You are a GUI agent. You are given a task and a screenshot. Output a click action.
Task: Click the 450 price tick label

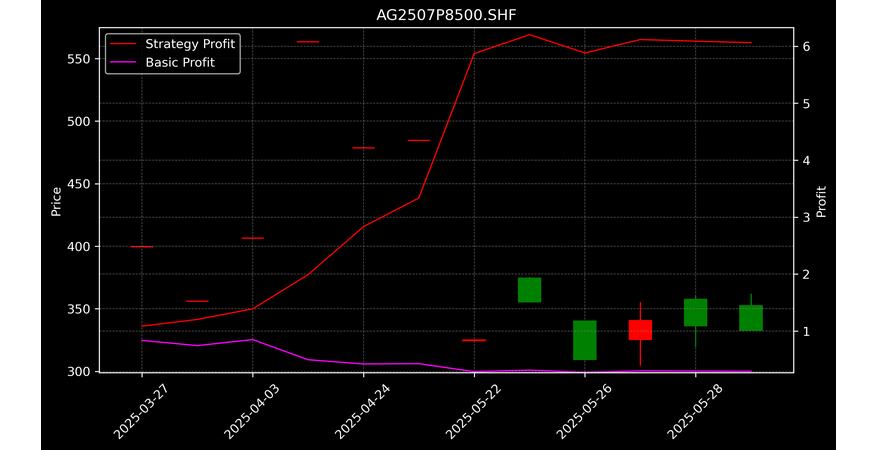point(79,184)
